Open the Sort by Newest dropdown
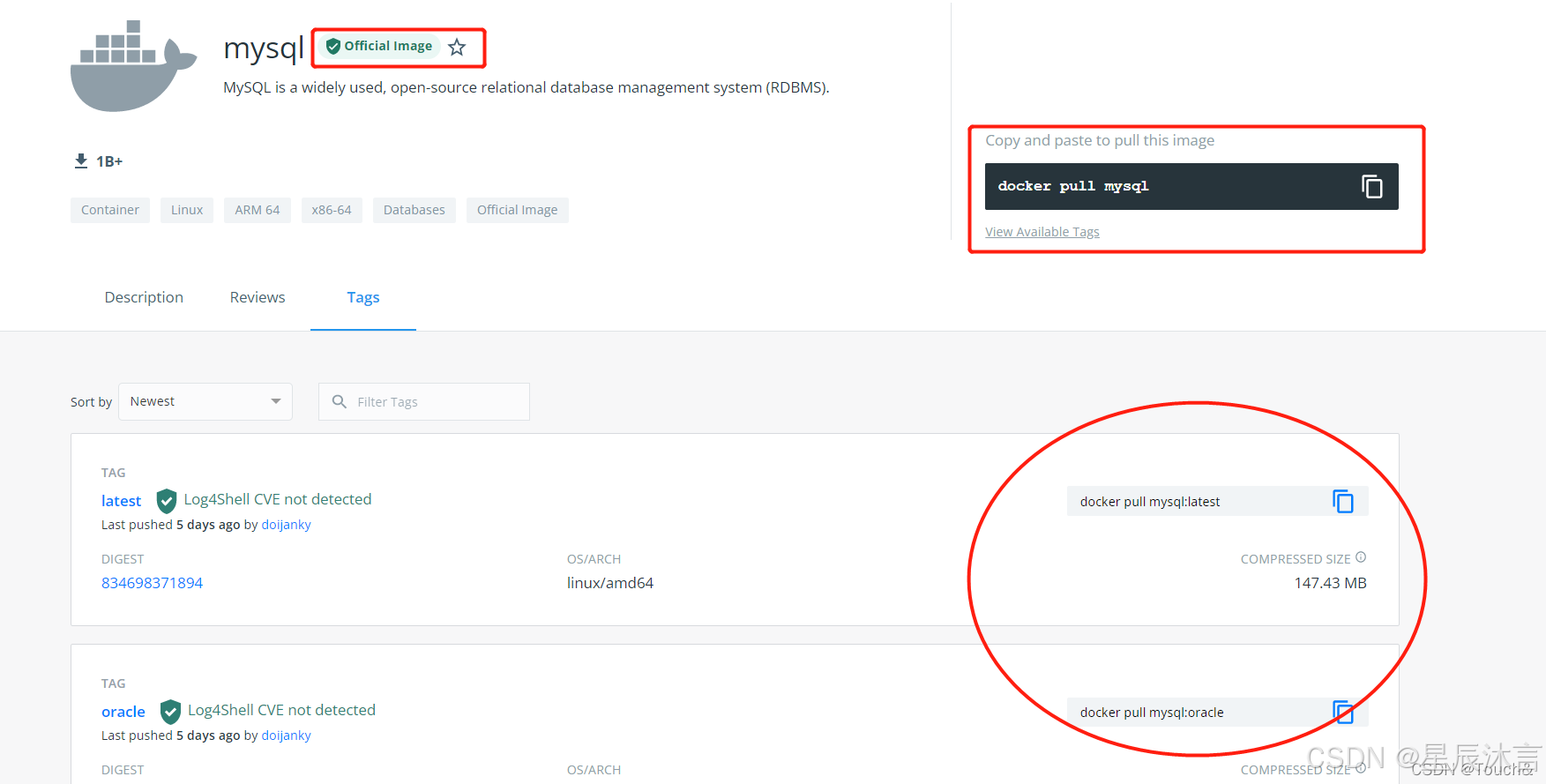The width and height of the screenshot is (1546, 784). (205, 401)
